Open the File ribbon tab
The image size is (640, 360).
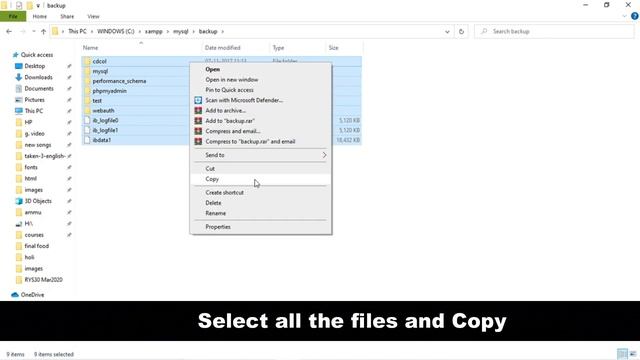click(13, 16)
